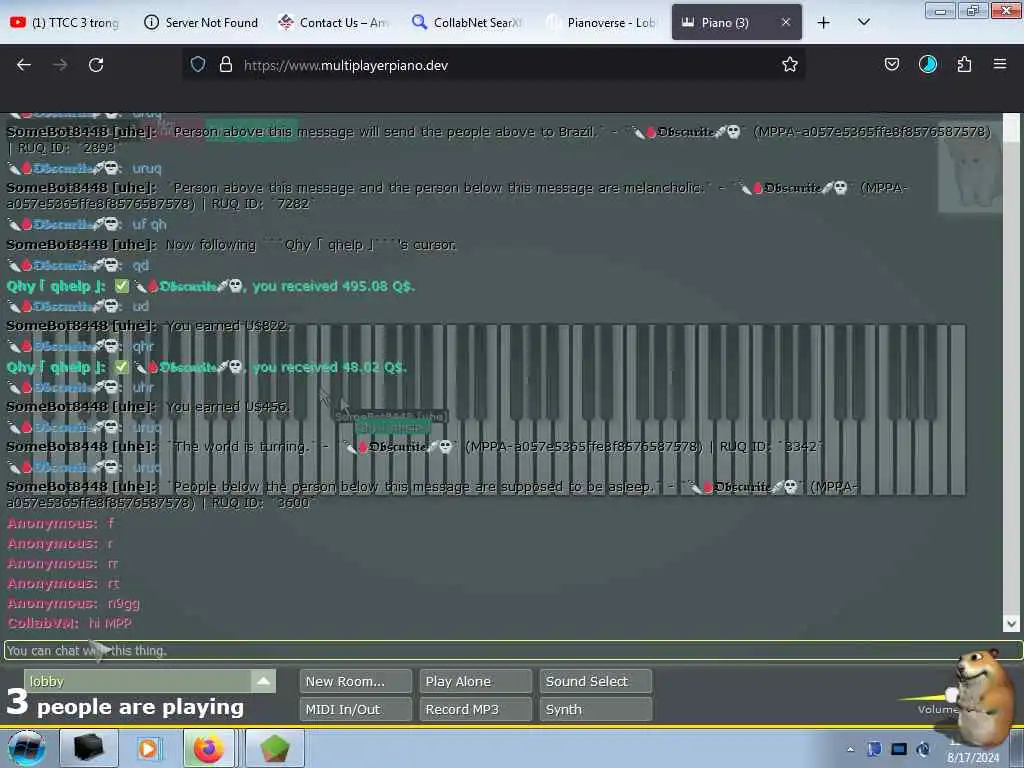Open the Windows Start orb
1024x768 pixels.
point(26,748)
